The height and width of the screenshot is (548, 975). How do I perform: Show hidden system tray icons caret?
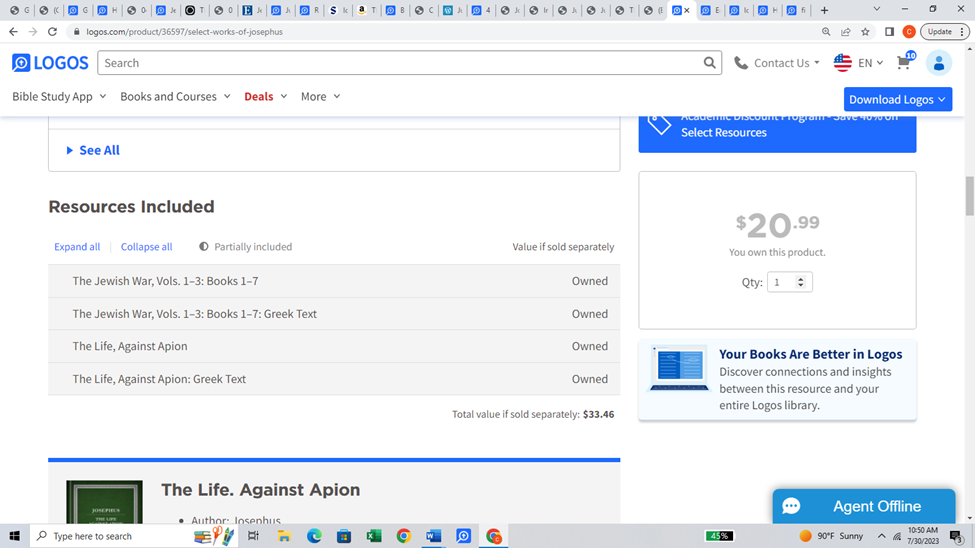coord(881,536)
